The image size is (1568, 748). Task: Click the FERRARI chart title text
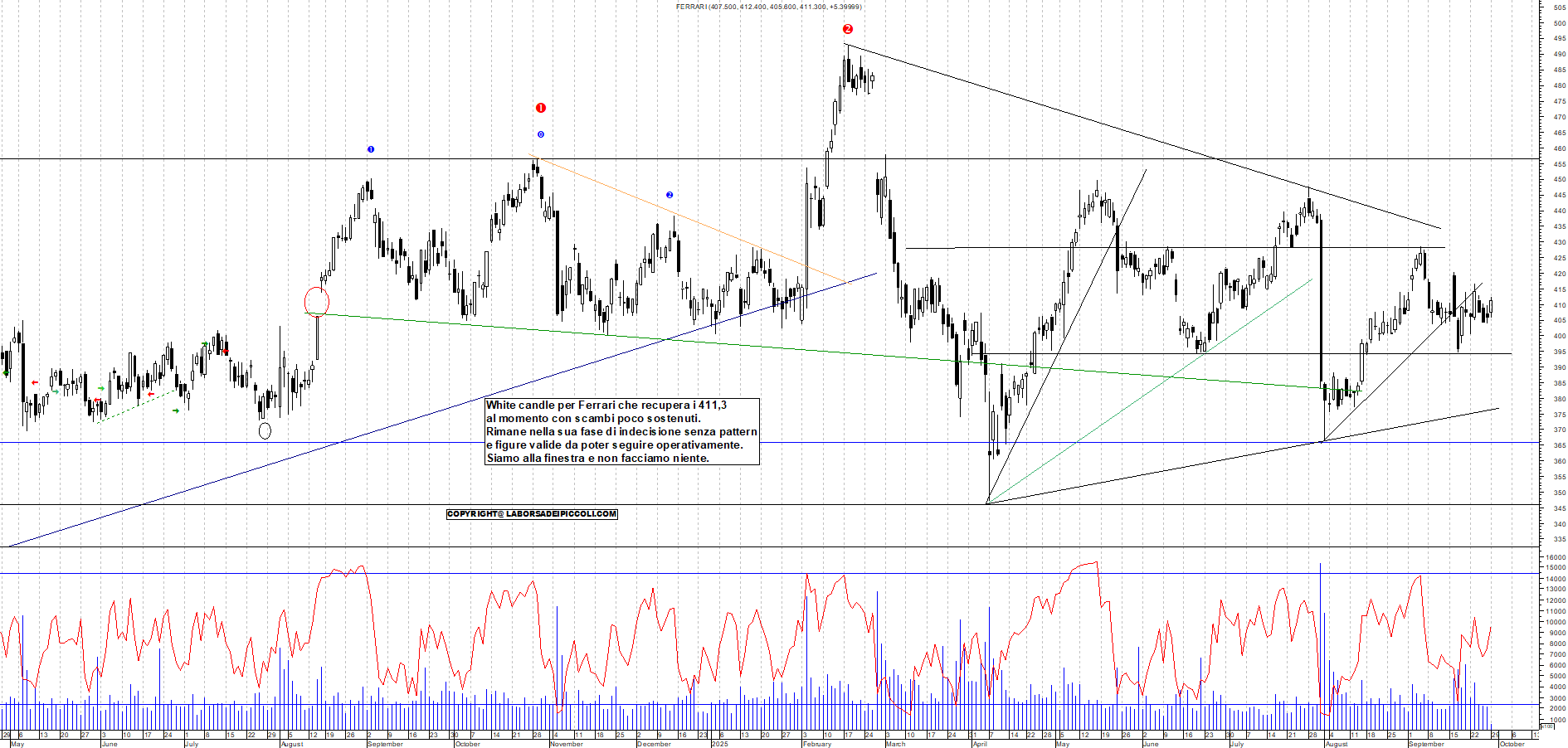pyautogui.click(x=768, y=7)
